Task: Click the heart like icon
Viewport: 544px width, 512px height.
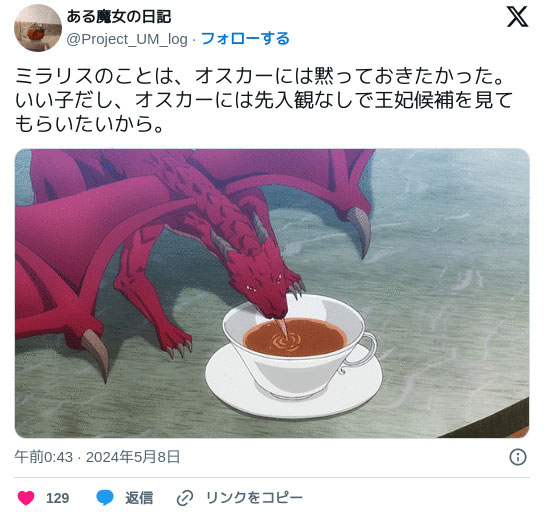Action: [26, 498]
